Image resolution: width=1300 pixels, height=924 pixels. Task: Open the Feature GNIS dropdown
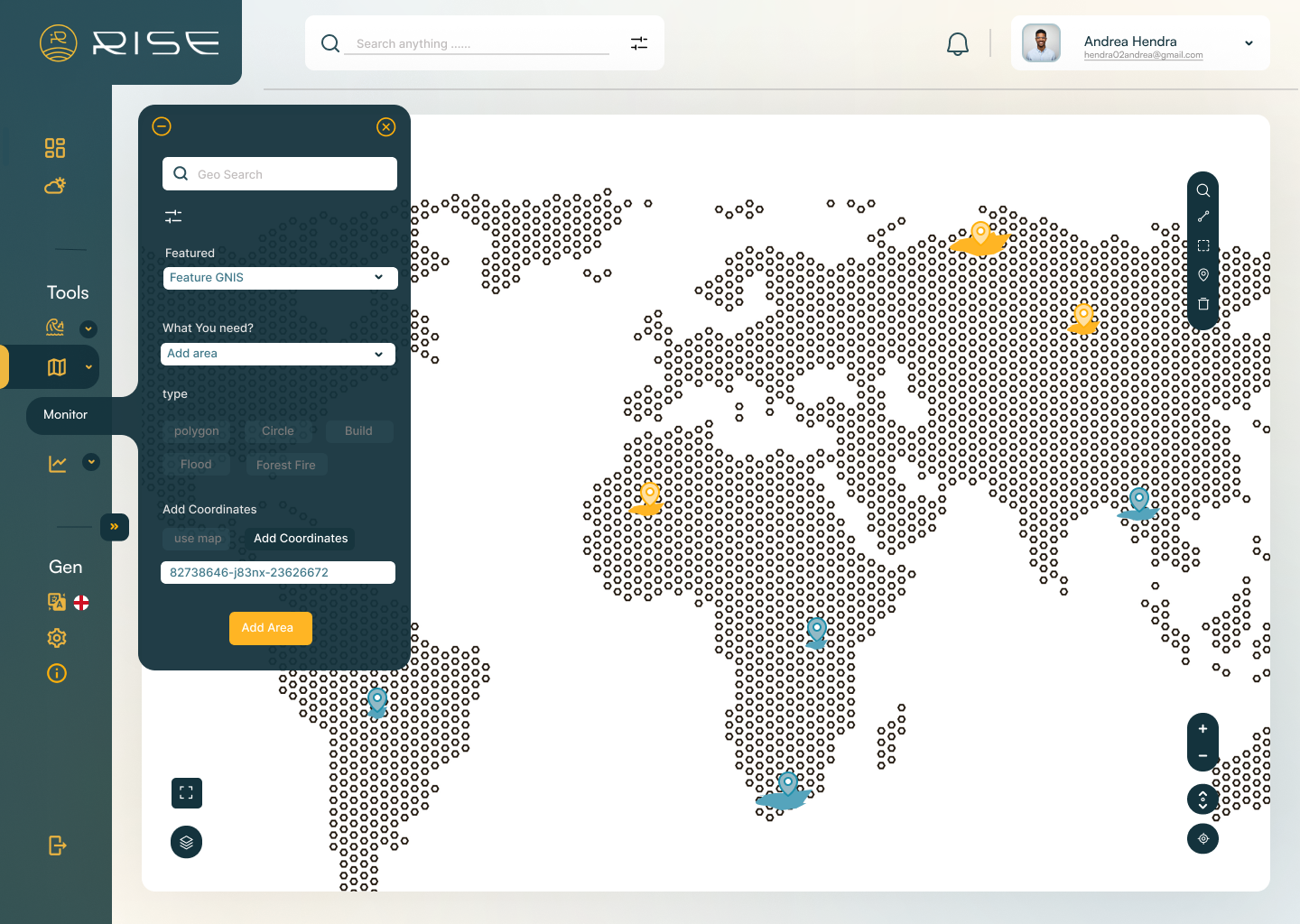[280, 278]
